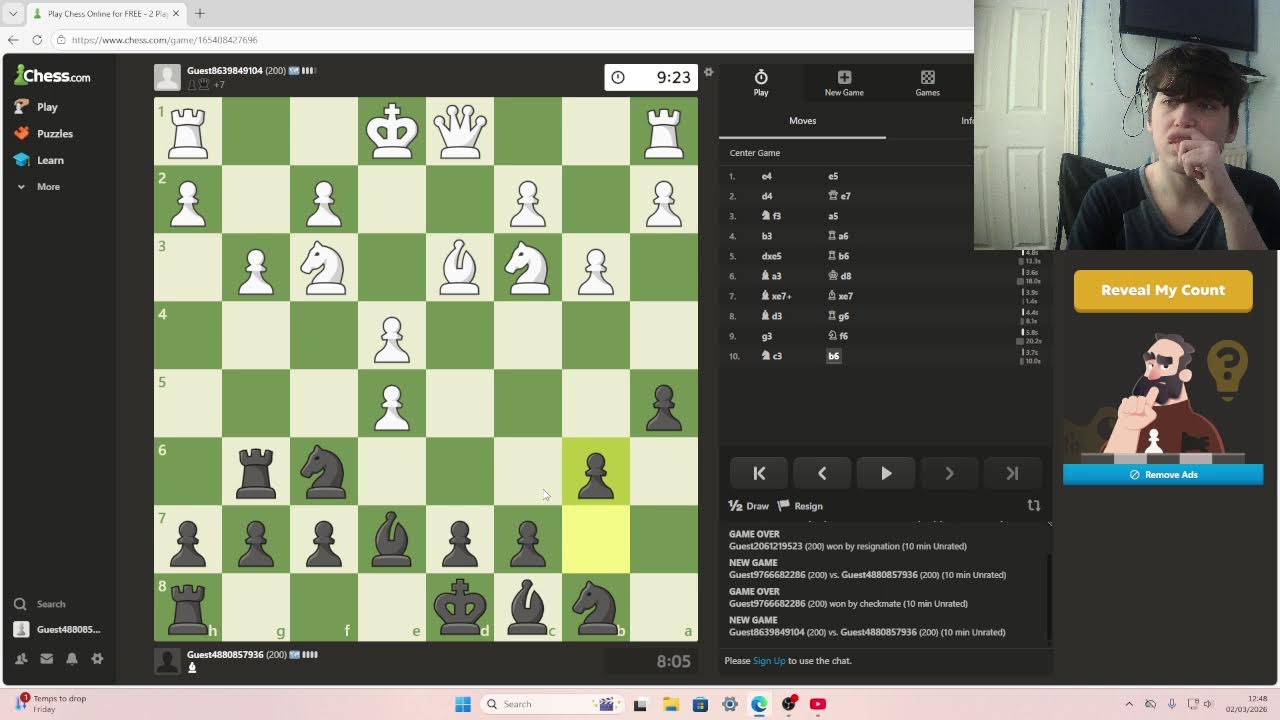Open taskbar Settings gear app
1280x720 pixels.
[730, 704]
